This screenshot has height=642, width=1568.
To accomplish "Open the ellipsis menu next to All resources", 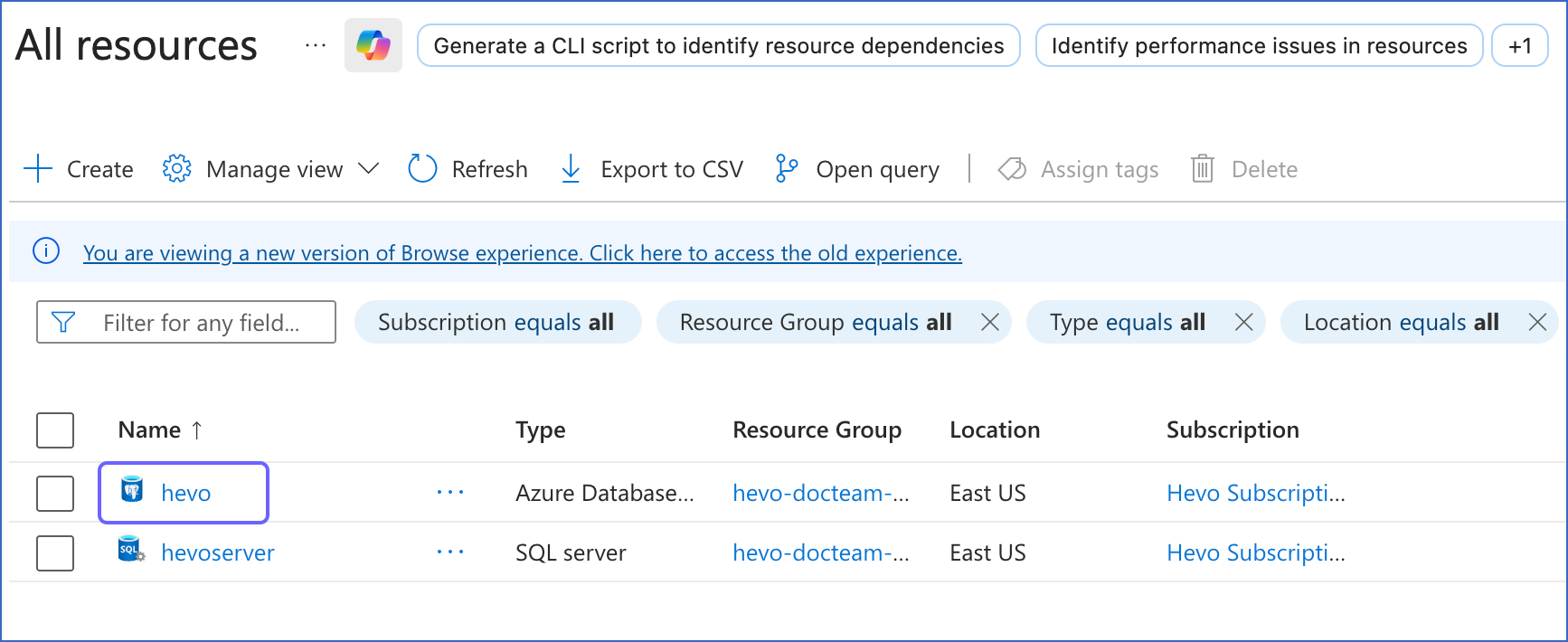I will pos(315,45).
